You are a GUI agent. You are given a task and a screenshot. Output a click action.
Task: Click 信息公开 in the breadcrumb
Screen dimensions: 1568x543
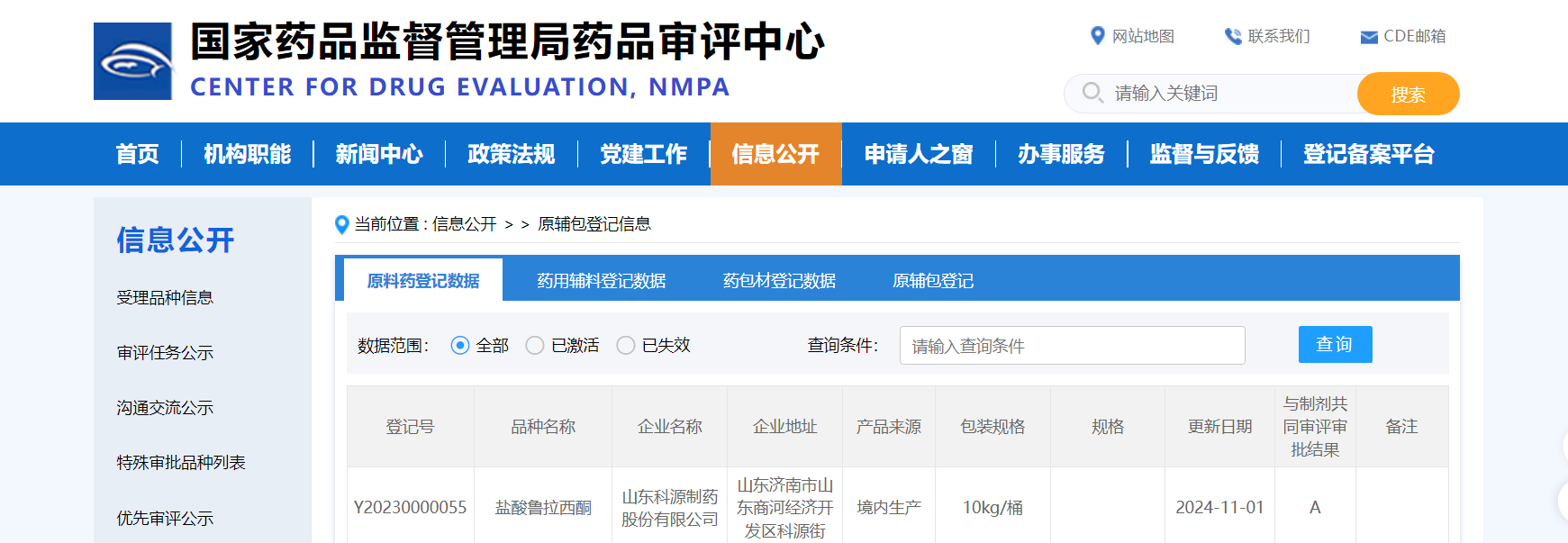(x=465, y=224)
